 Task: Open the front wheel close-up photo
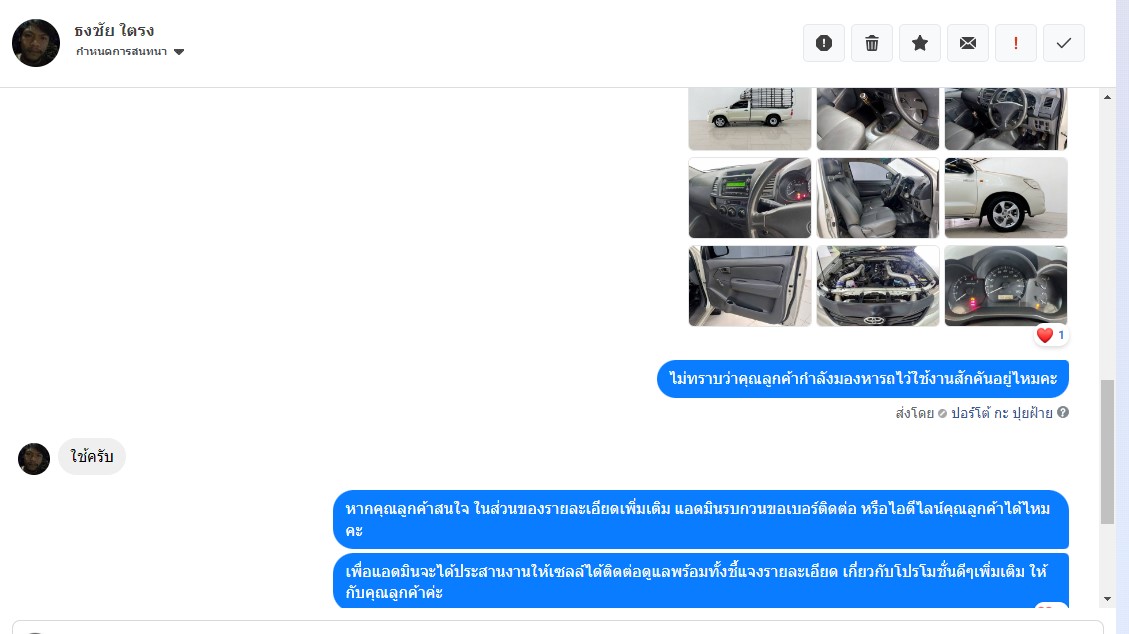(1006, 198)
